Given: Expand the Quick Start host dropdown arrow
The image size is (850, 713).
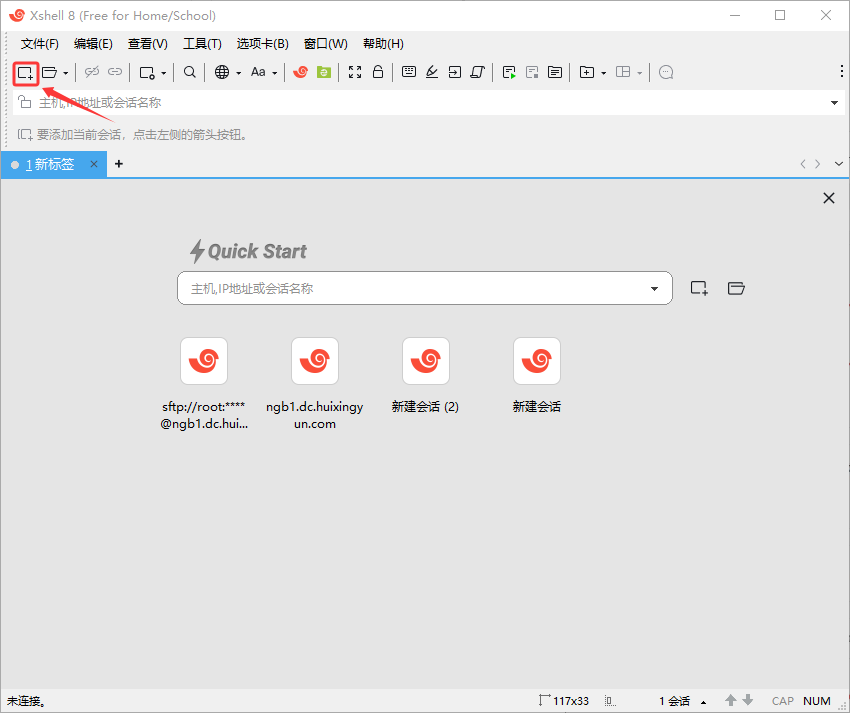Looking at the screenshot, I should click(654, 289).
